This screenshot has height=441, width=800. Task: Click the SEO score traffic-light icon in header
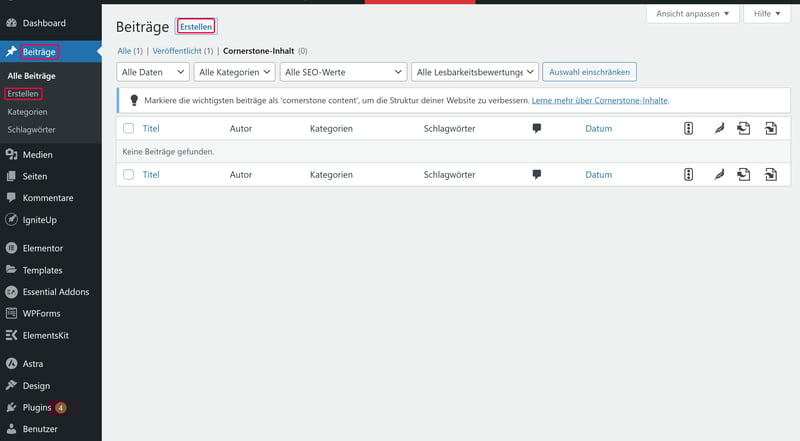pyautogui.click(x=688, y=128)
